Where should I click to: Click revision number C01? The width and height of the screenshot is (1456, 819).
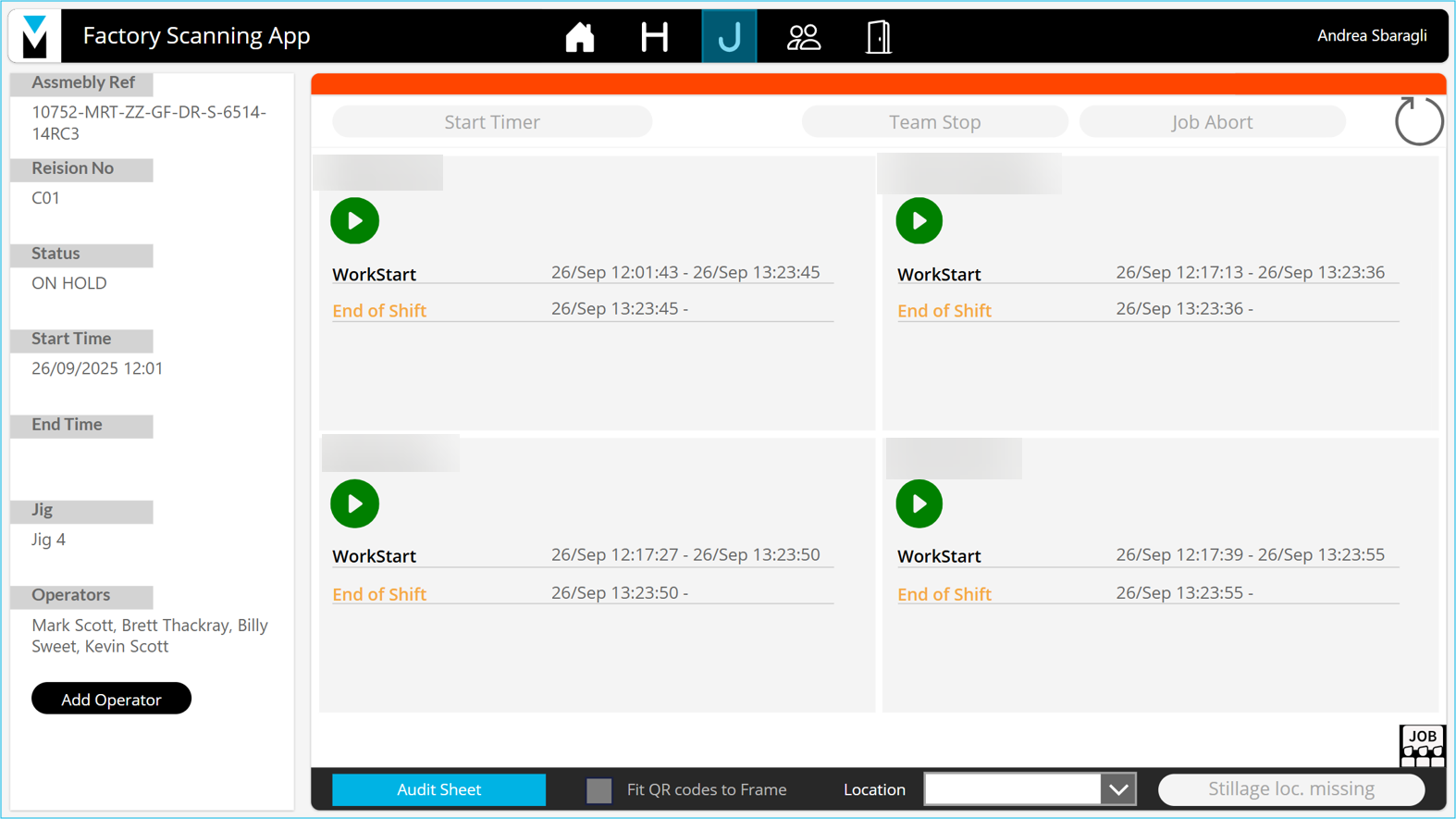click(x=45, y=198)
